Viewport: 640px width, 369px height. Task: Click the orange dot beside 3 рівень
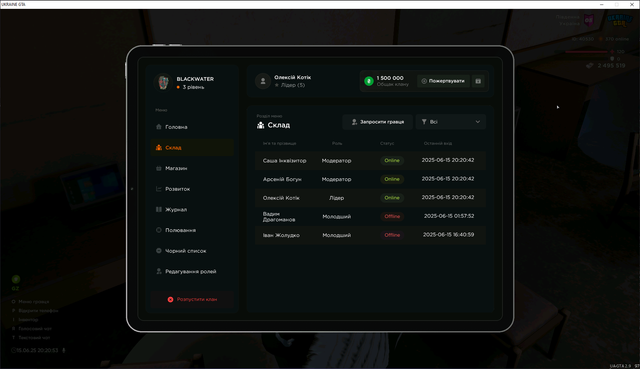[178, 87]
